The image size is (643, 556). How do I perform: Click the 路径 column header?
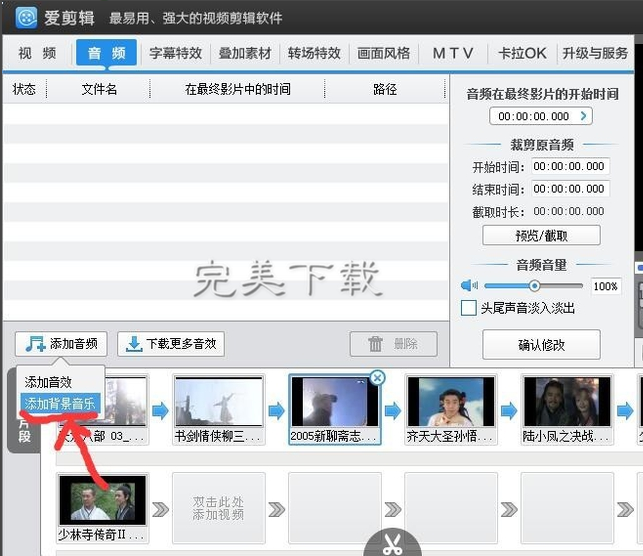pyautogui.click(x=385, y=89)
